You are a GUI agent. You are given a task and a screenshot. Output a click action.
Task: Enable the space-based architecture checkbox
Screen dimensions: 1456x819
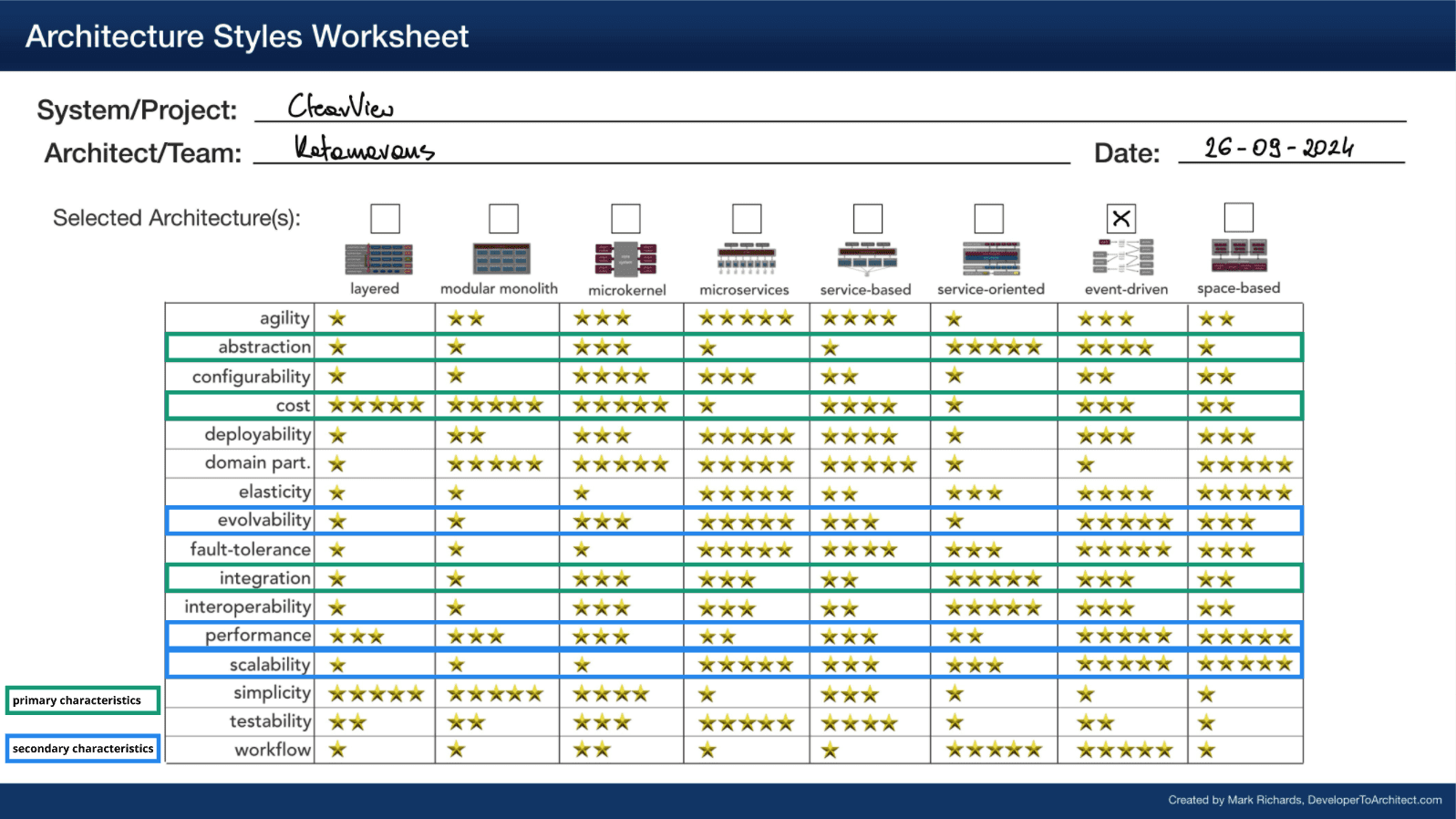pyautogui.click(x=1238, y=218)
